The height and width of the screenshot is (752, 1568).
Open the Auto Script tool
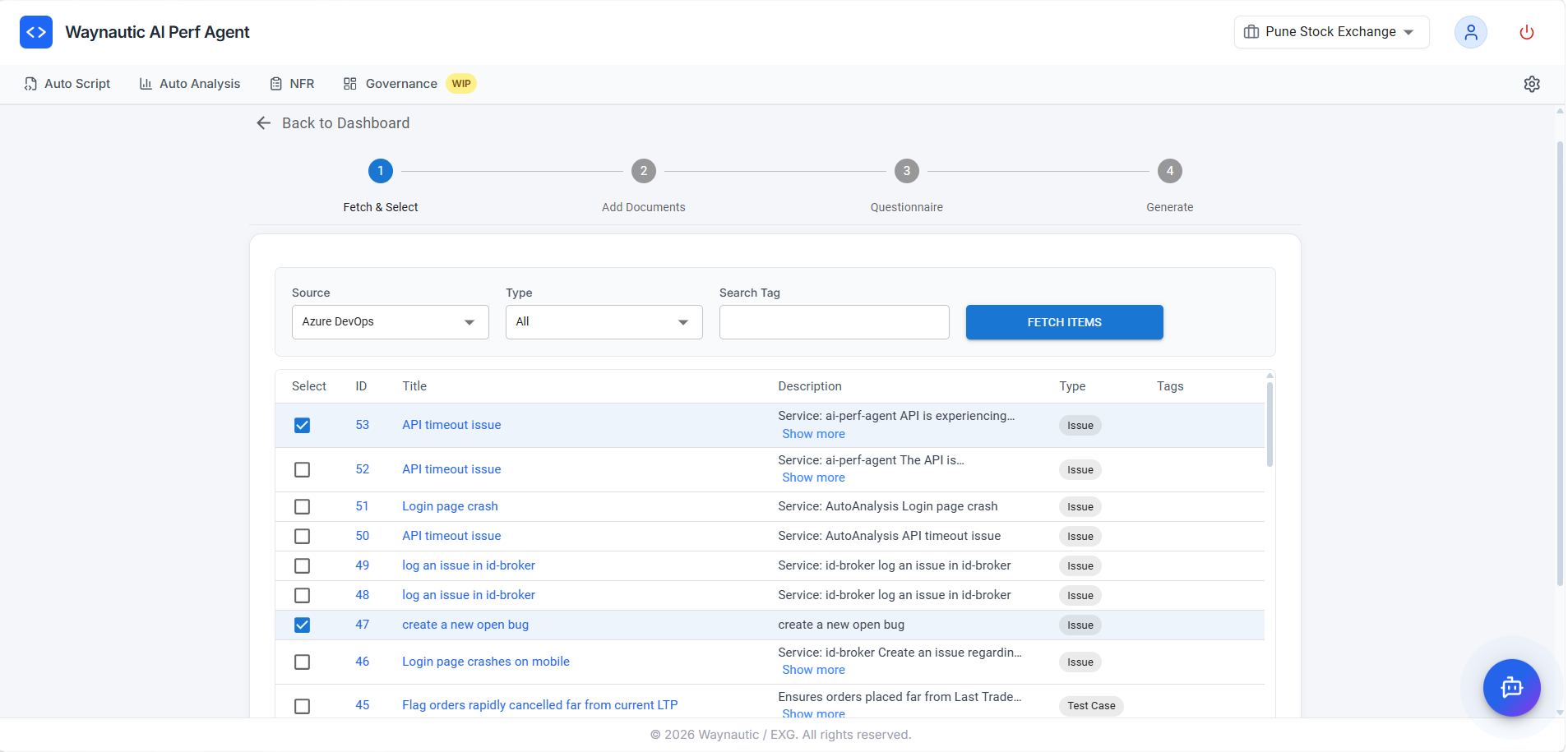coord(67,83)
